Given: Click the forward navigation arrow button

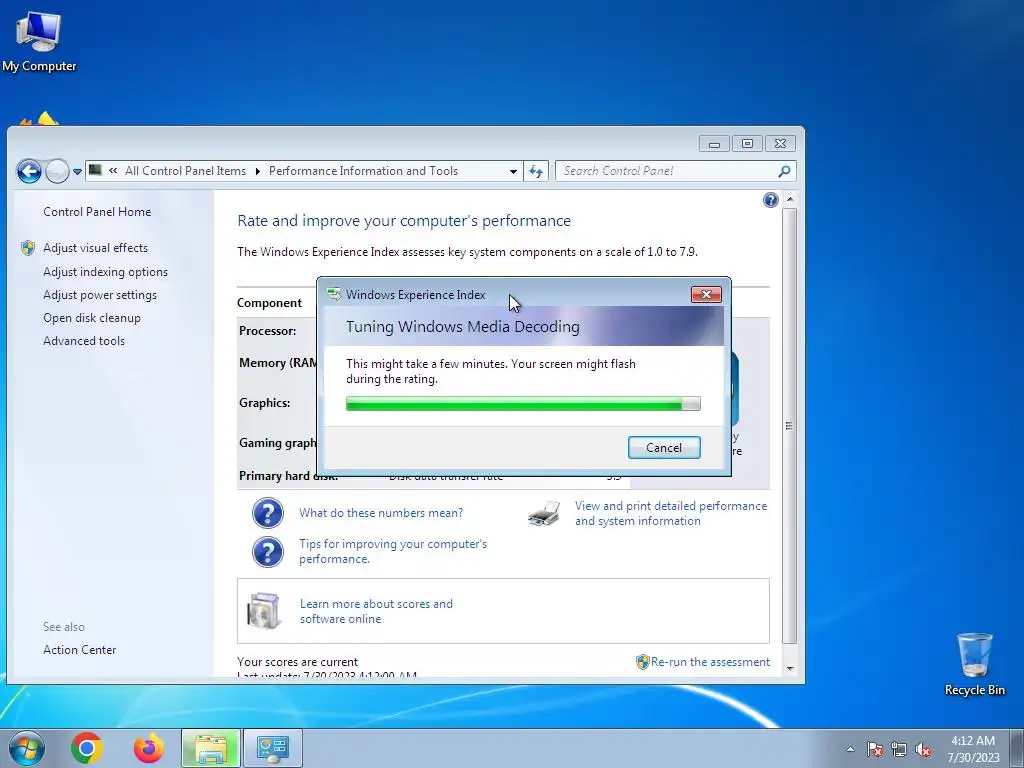Looking at the screenshot, I should pyautogui.click(x=57, y=171).
